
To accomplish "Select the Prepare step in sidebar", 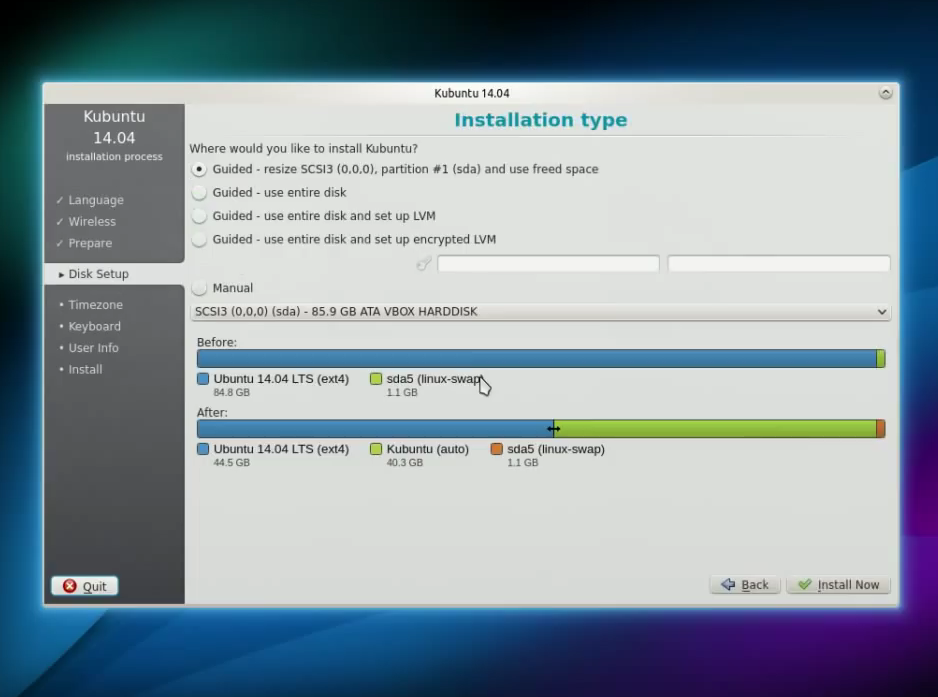I will click(90, 243).
